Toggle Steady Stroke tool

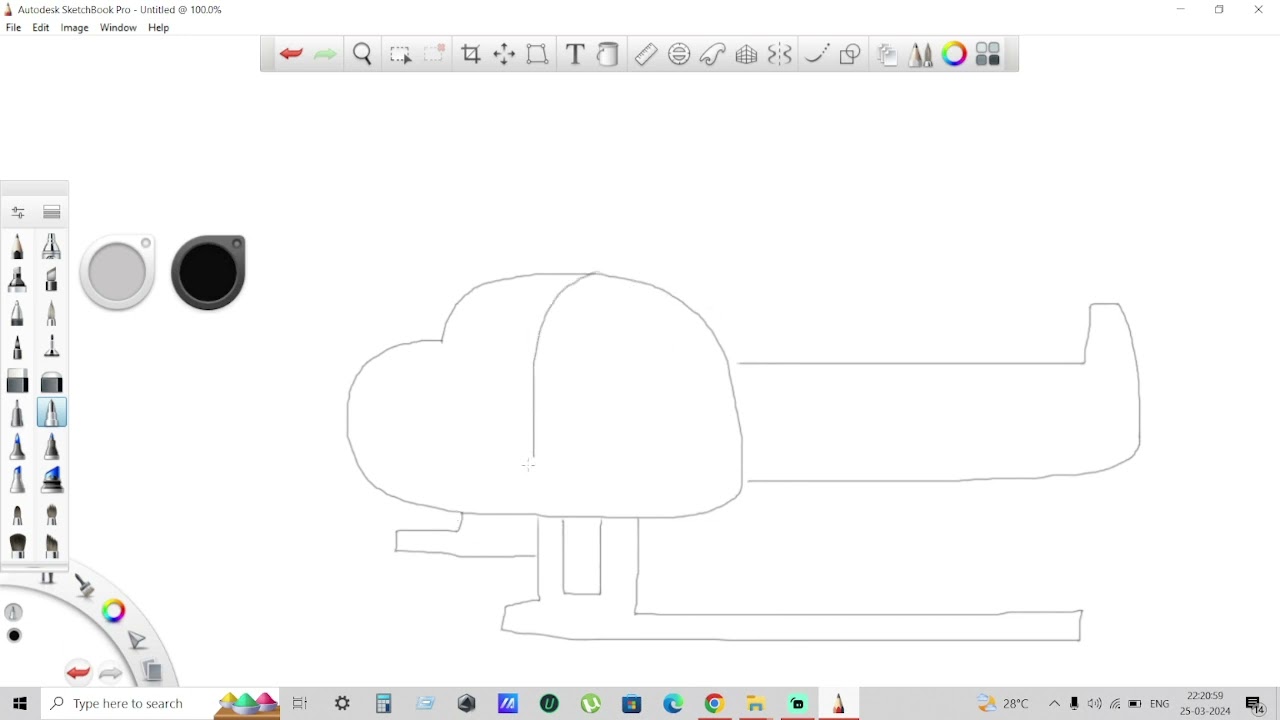click(817, 54)
